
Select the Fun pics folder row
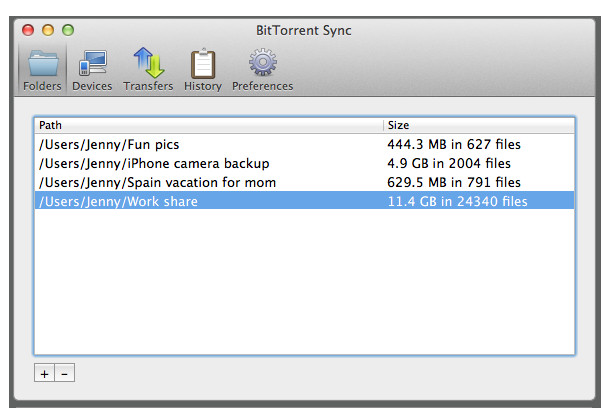[109, 145]
